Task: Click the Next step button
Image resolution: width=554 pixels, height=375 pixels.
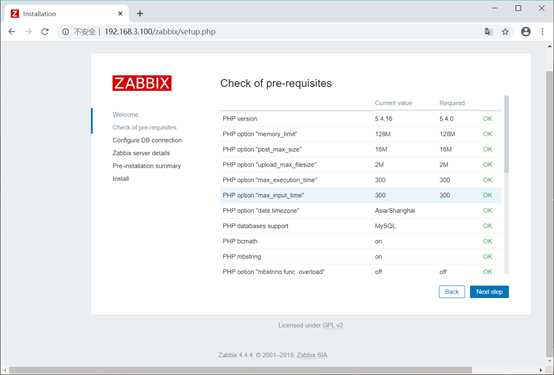Action: (489, 292)
